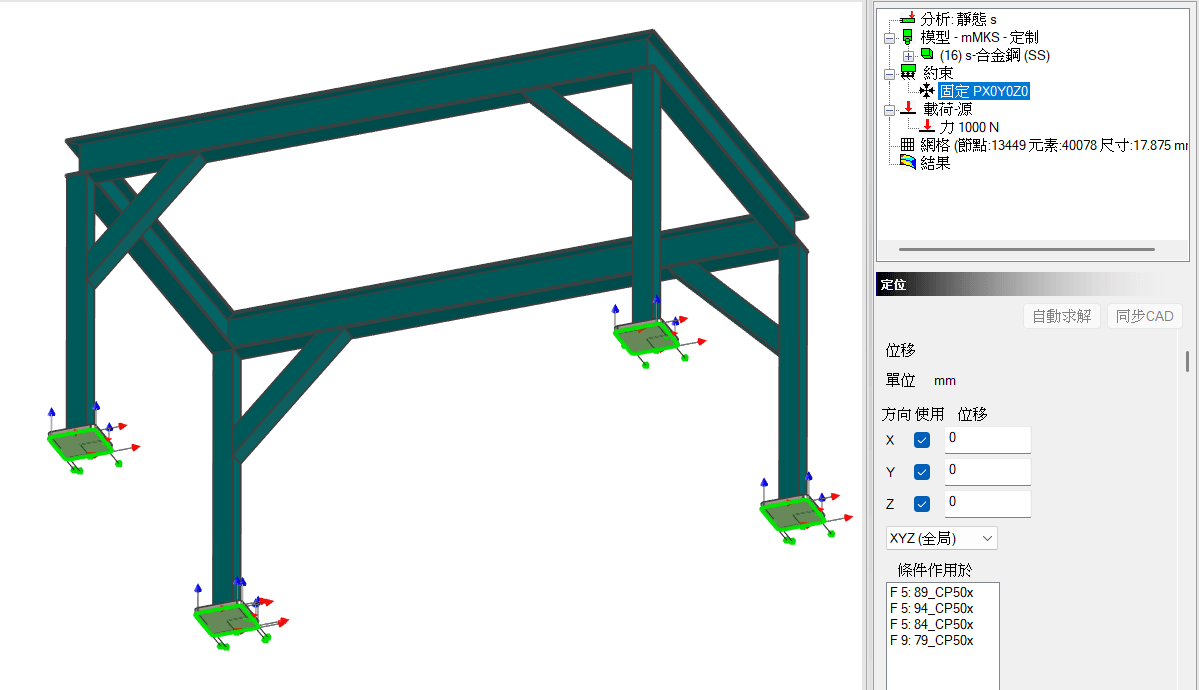
Task: Click the front-left base plate constraint
Action: 226,619
